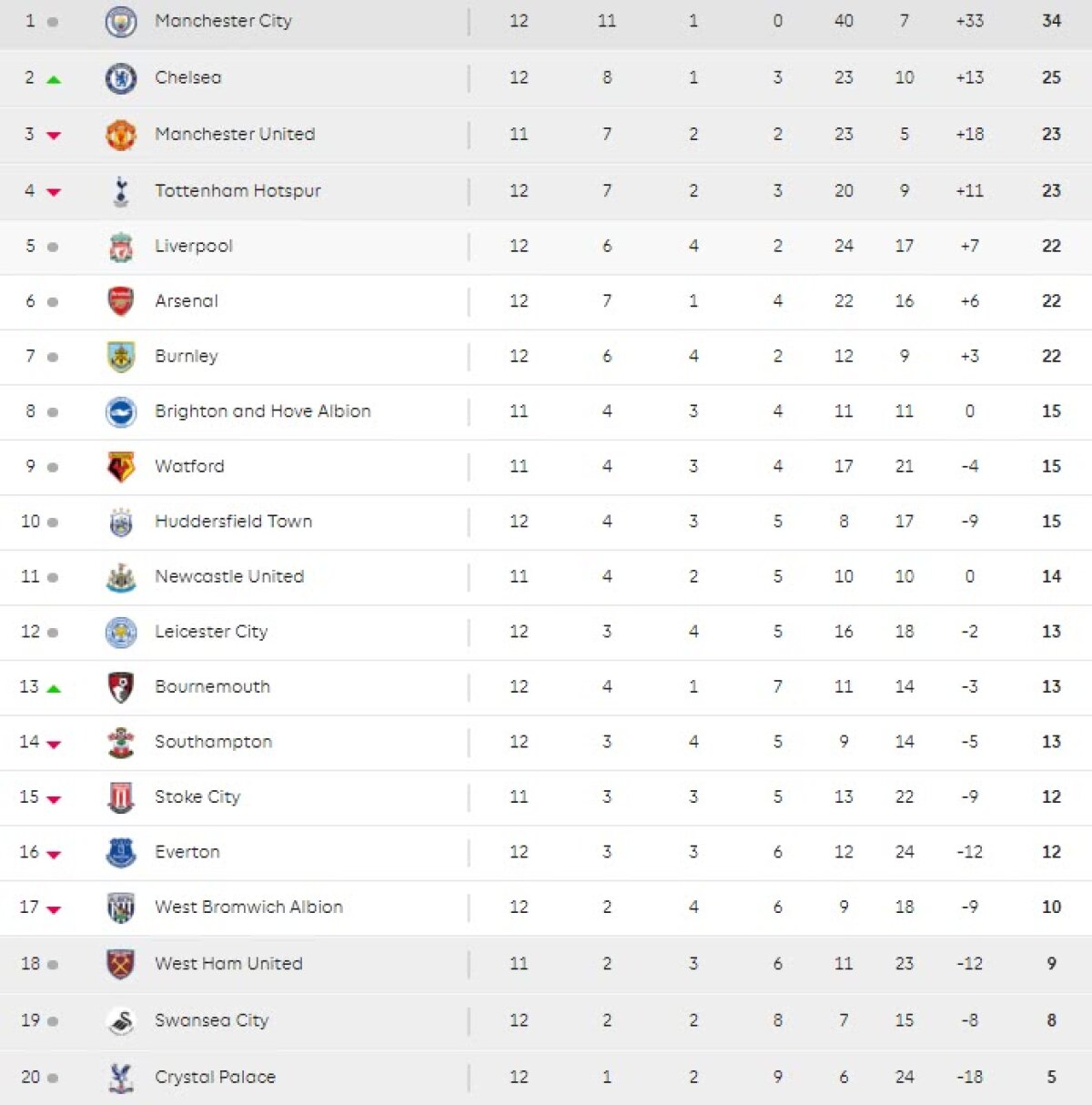Viewport: 1092px width, 1105px height.
Task: Select the Manchester United crest icon
Action: (x=121, y=135)
